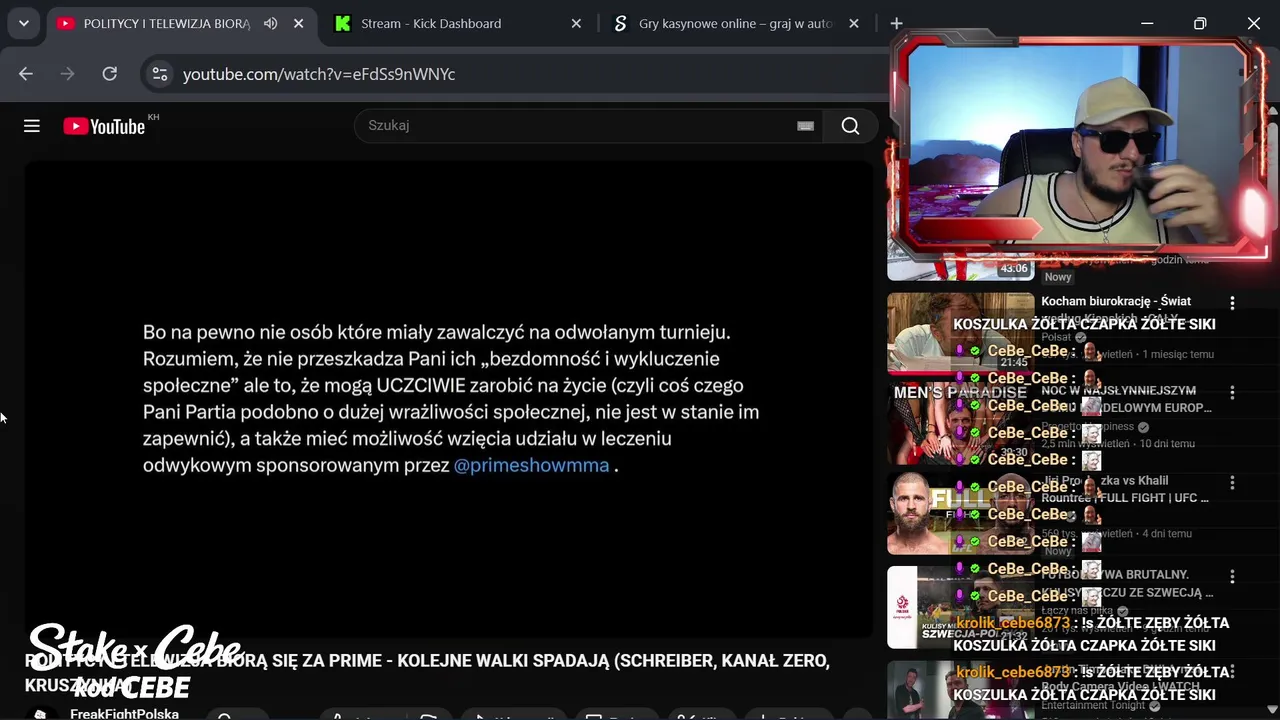Open options for Kocham biurokrację video

click(1232, 303)
